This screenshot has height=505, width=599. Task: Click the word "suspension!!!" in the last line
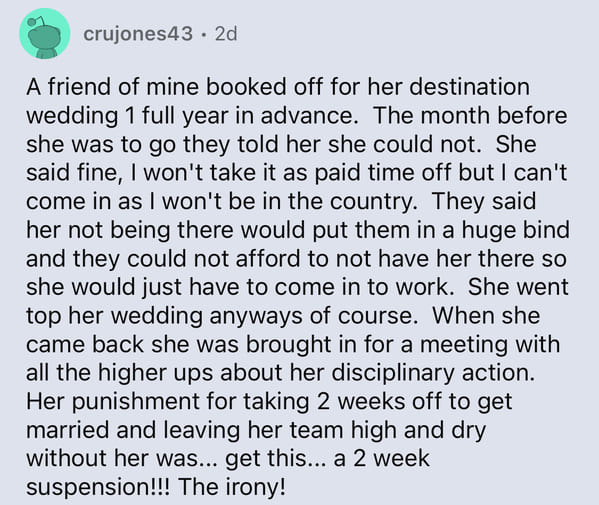(x=99, y=487)
